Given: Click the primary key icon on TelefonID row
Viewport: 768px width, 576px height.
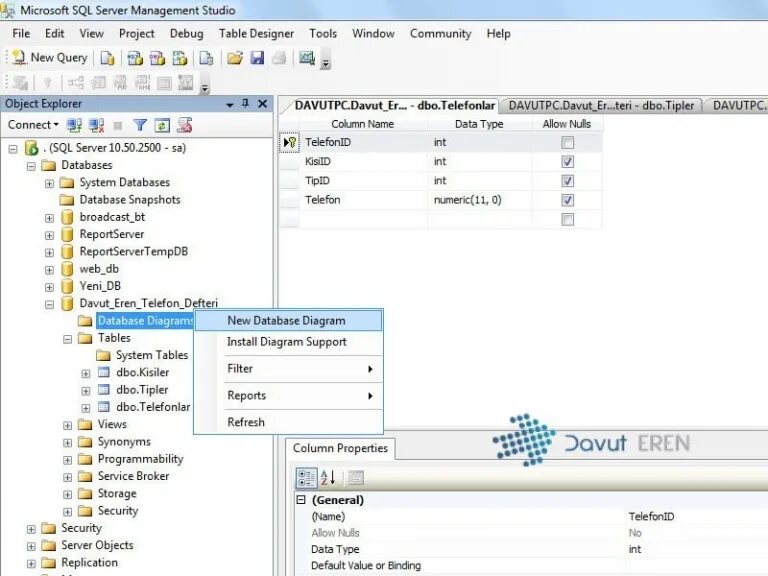Looking at the screenshot, I should [289, 143].
